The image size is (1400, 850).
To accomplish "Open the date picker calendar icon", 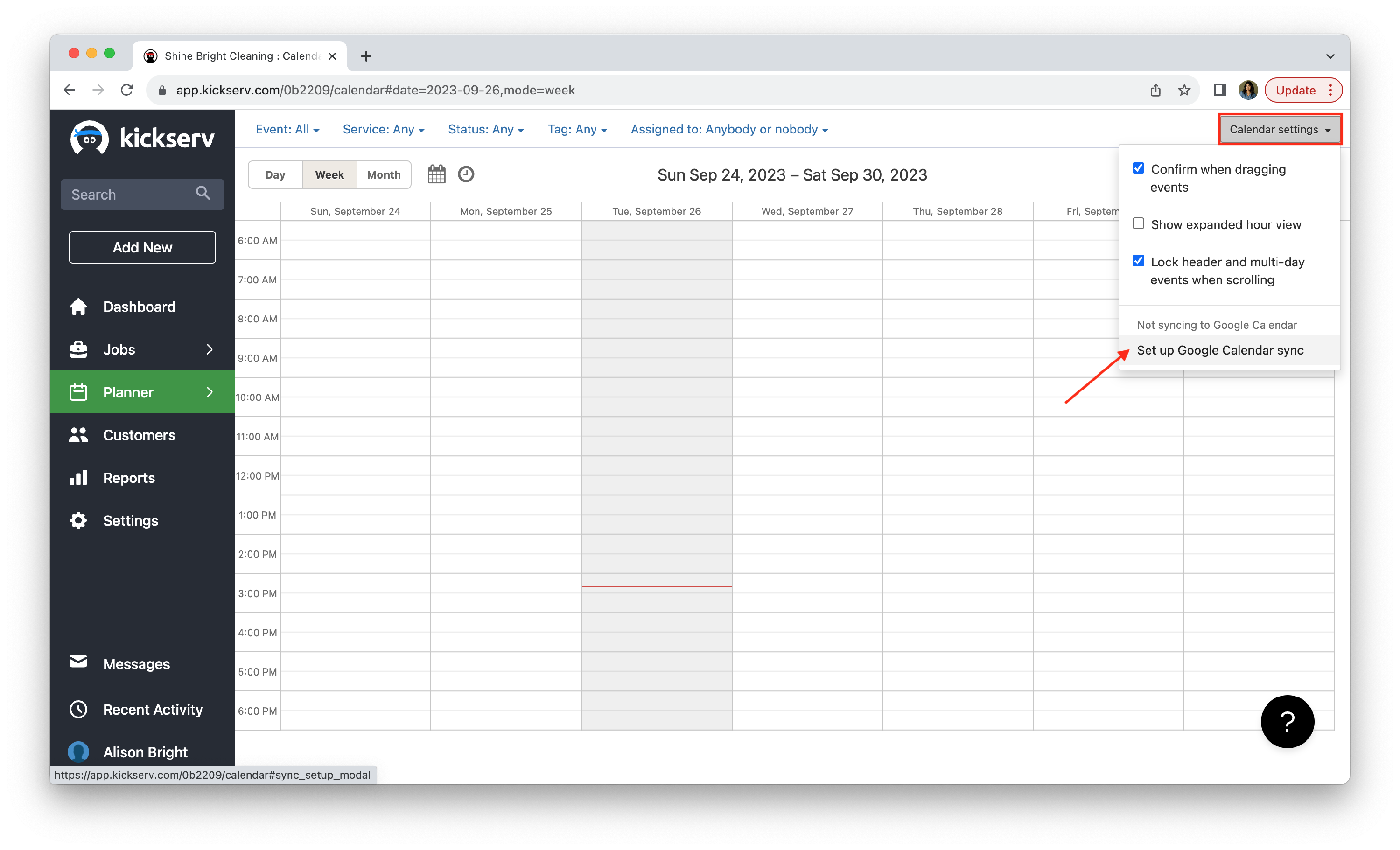I will click(x=436, y=174).
